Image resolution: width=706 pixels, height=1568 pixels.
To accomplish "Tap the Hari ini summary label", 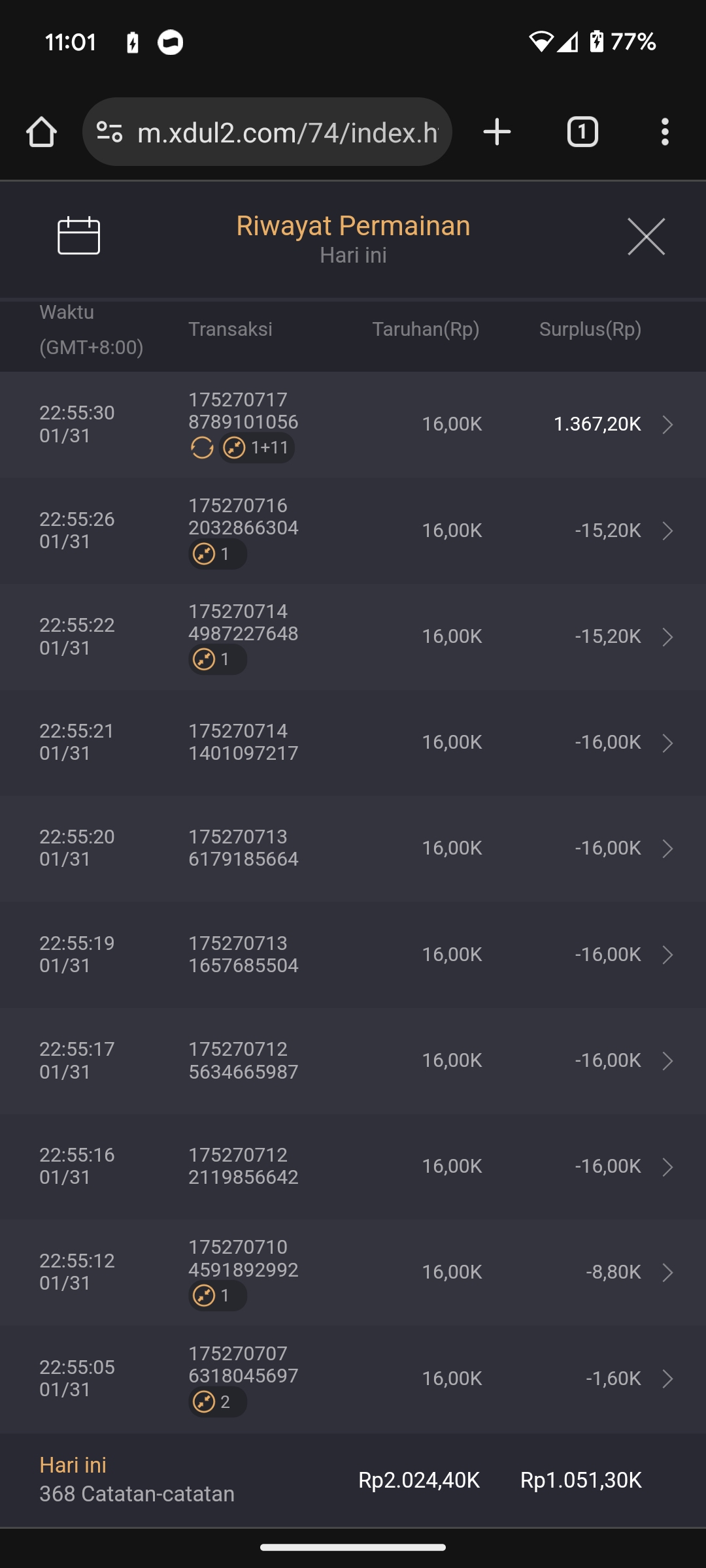I will (x=73, y=1465).
